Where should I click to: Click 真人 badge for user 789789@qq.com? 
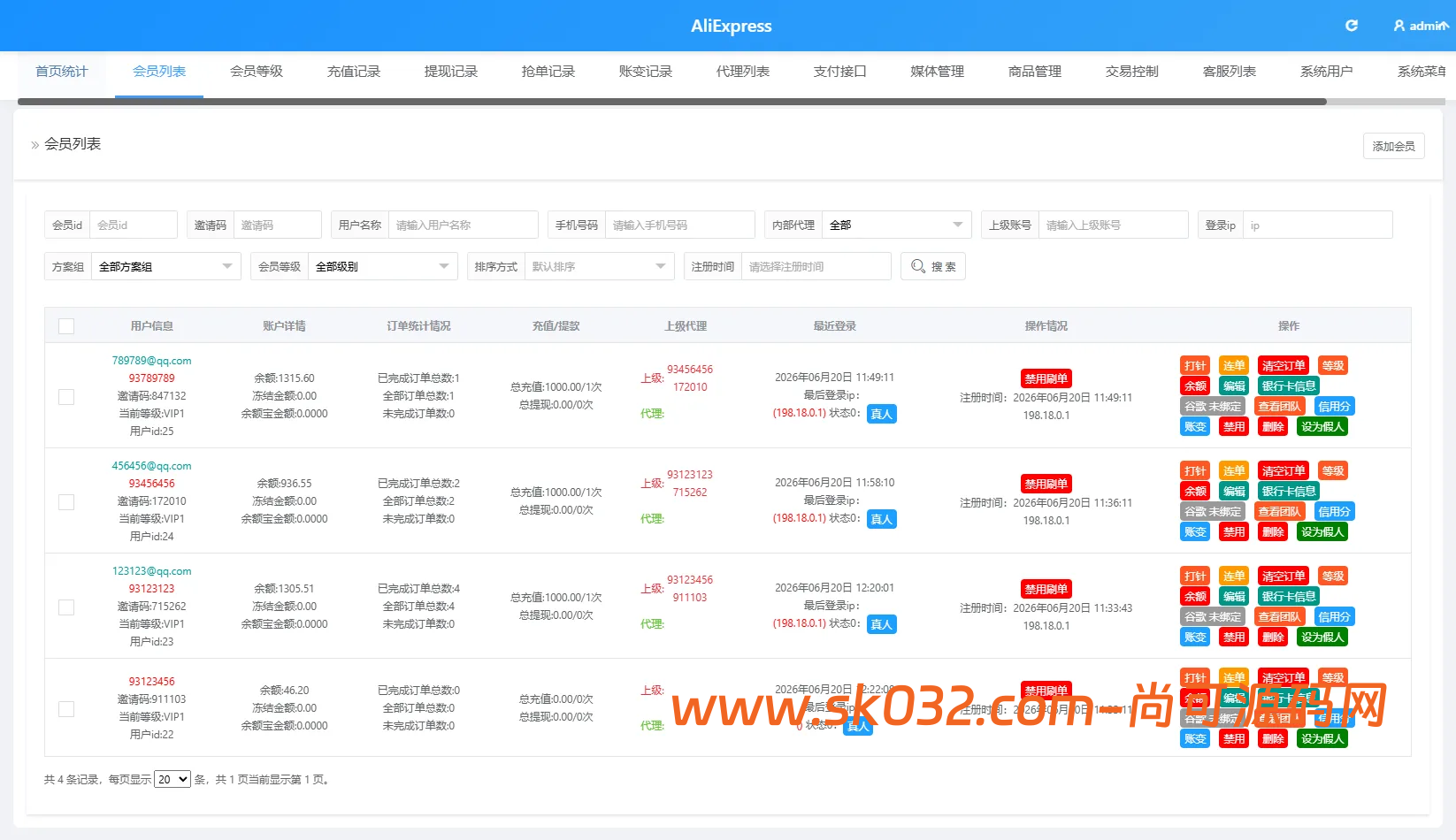882,414
